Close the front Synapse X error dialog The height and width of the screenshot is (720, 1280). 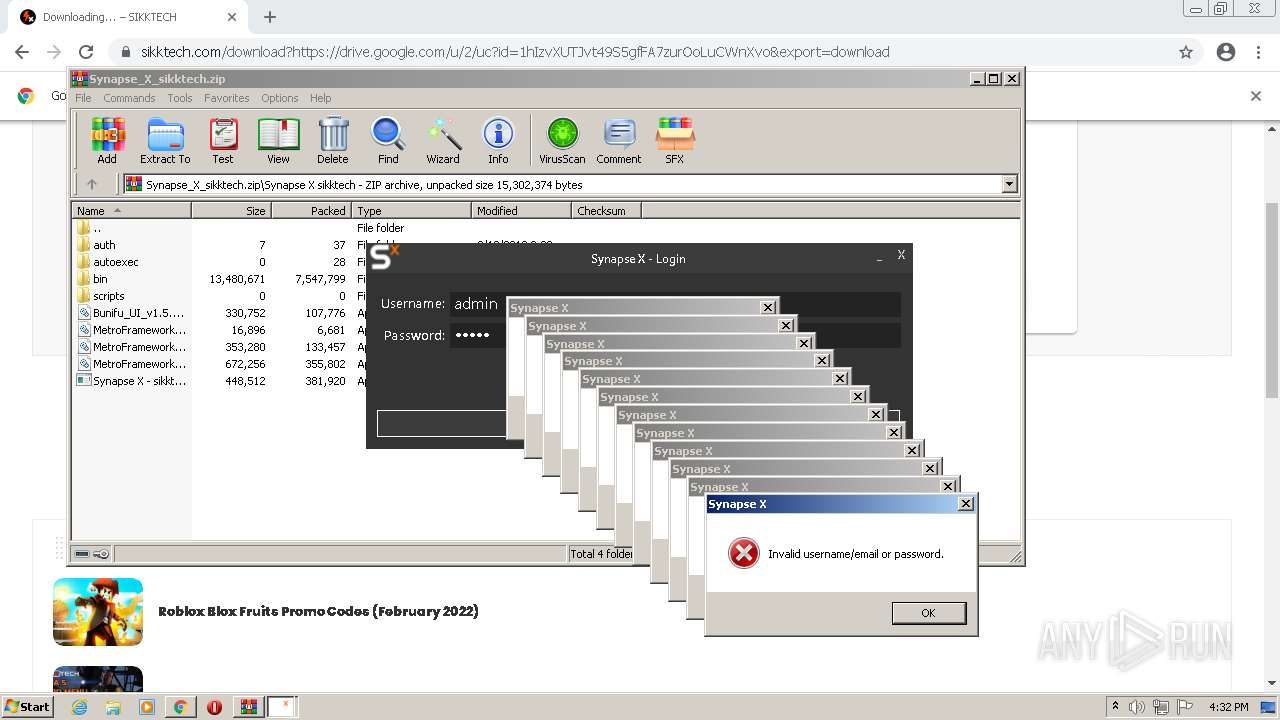pyautogui.click(x=966, y=504)
